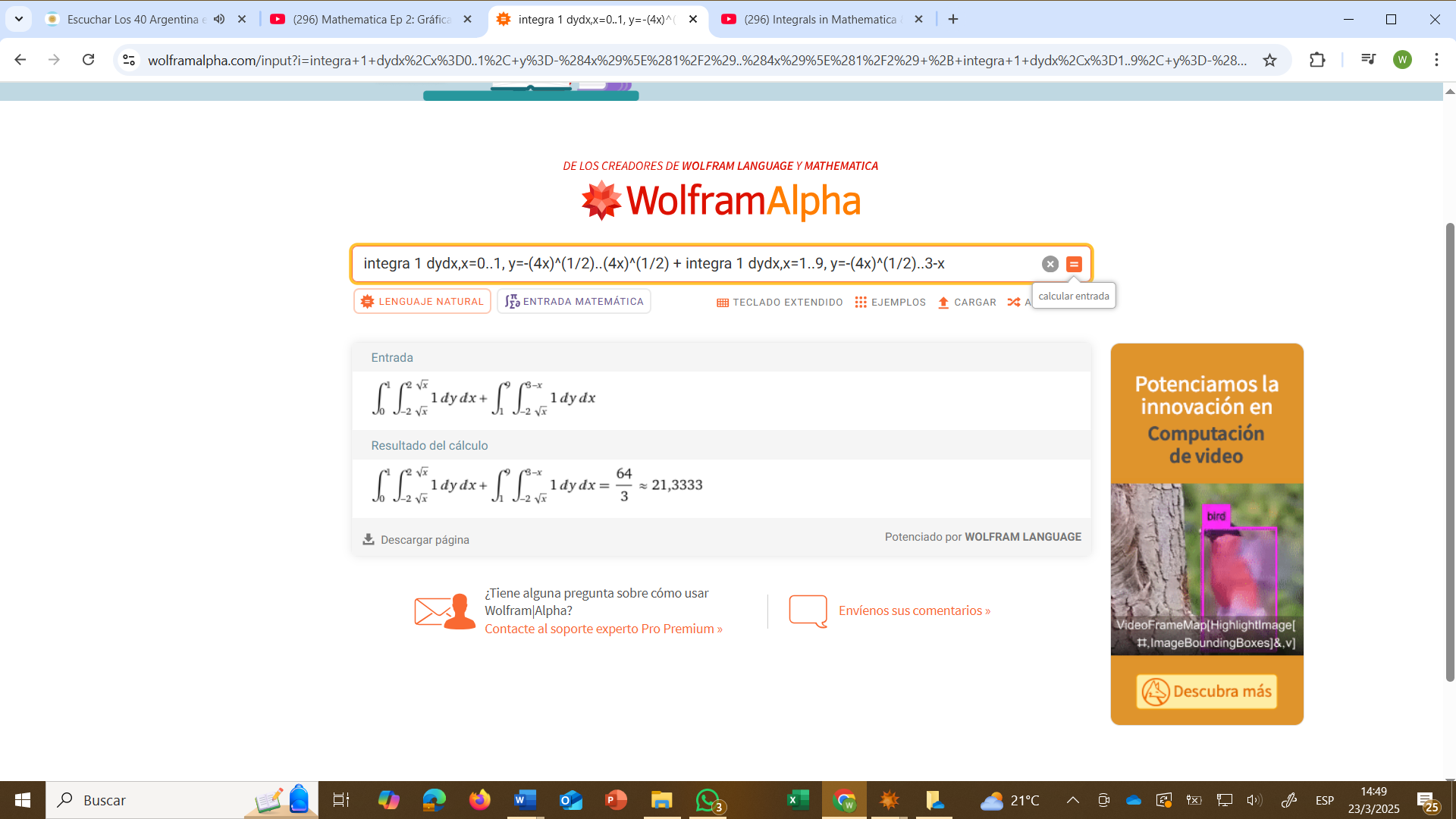The height and width of the screenshot is (819, 1456).
Task: Open PowerPoint from taskbar
Action: click(x=616, y=800)
